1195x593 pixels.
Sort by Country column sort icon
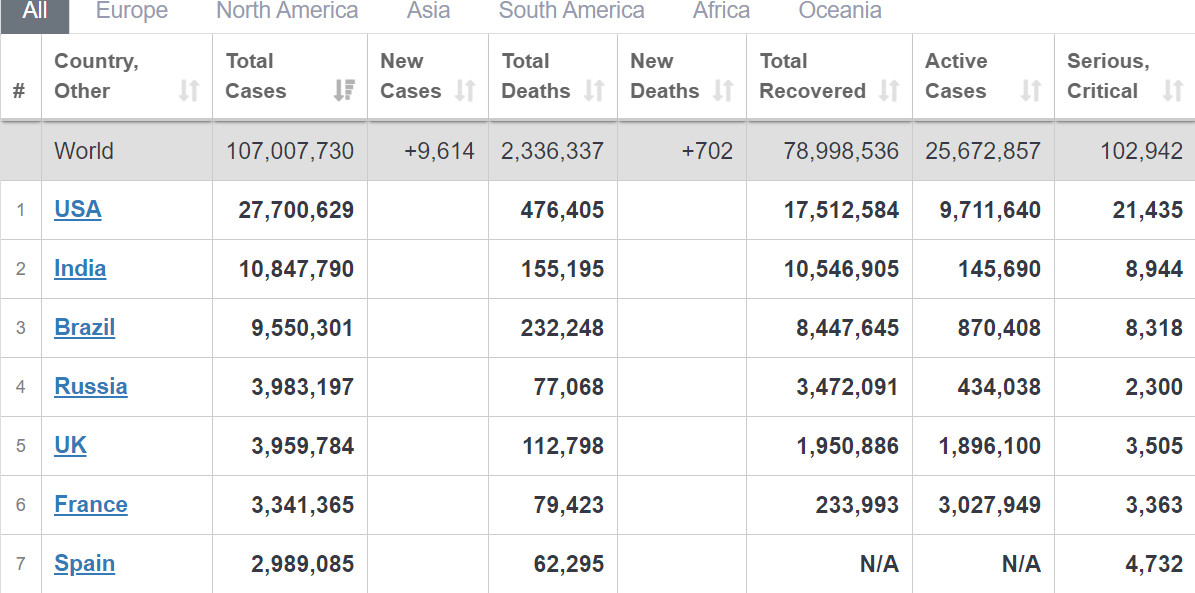coord(189,91)
